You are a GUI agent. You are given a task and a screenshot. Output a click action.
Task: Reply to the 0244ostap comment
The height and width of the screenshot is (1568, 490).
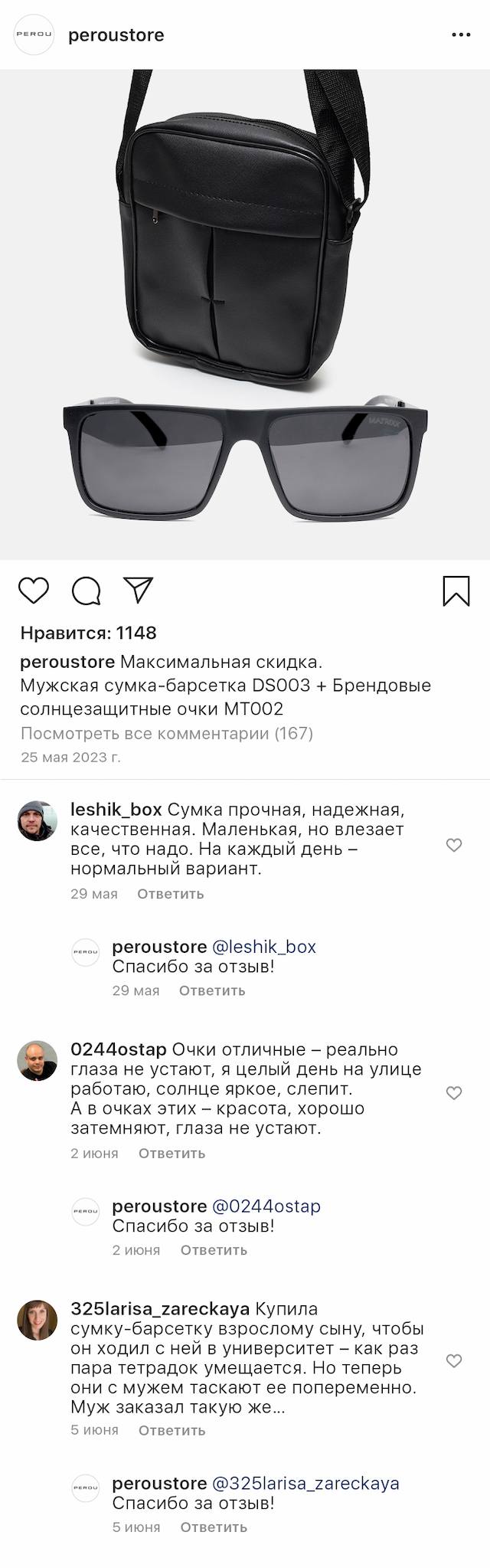171,1153
